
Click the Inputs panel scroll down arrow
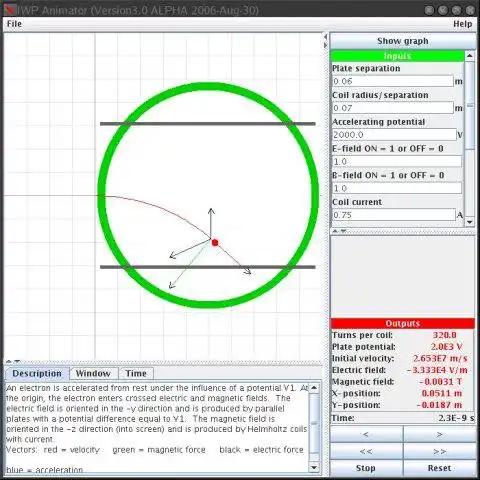click(470, 222)
